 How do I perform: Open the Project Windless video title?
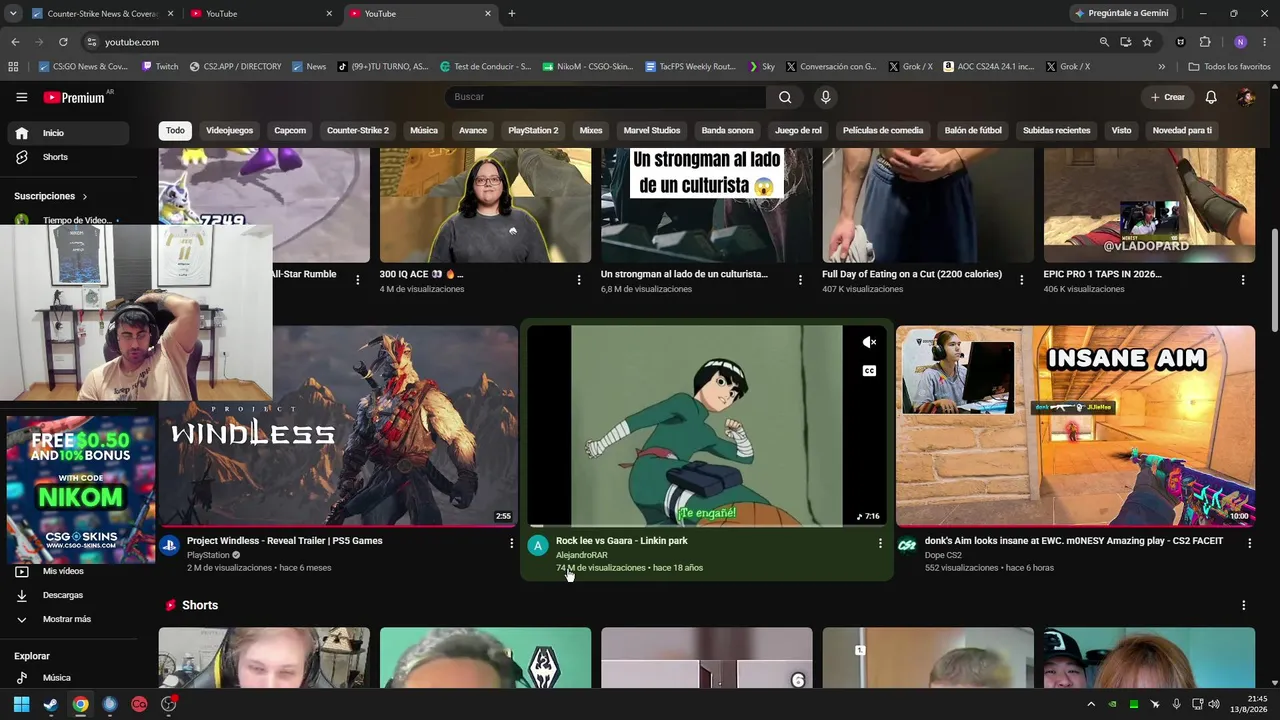tap(285, 541)
